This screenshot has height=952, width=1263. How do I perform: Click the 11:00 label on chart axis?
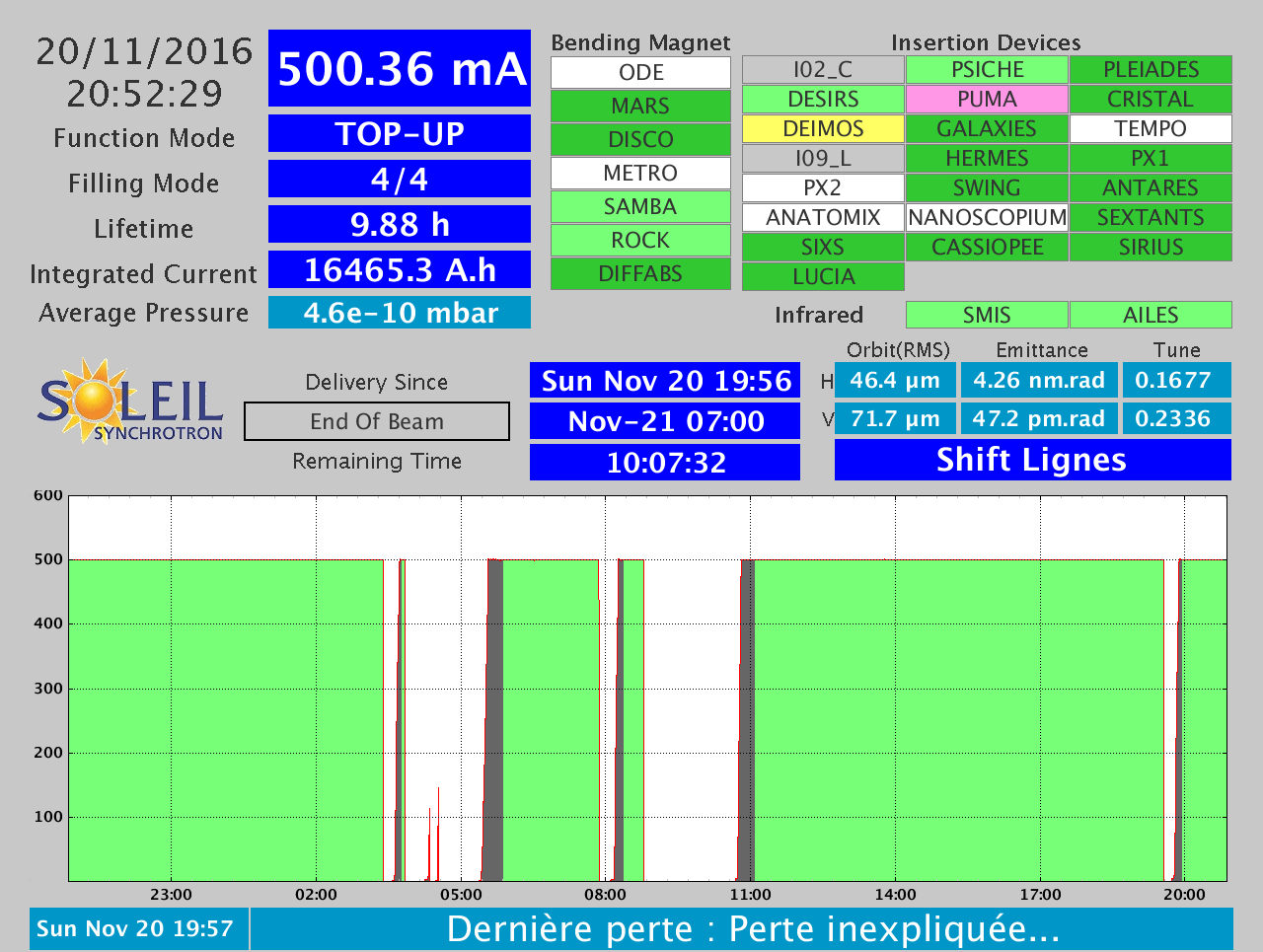coord(750,895)
